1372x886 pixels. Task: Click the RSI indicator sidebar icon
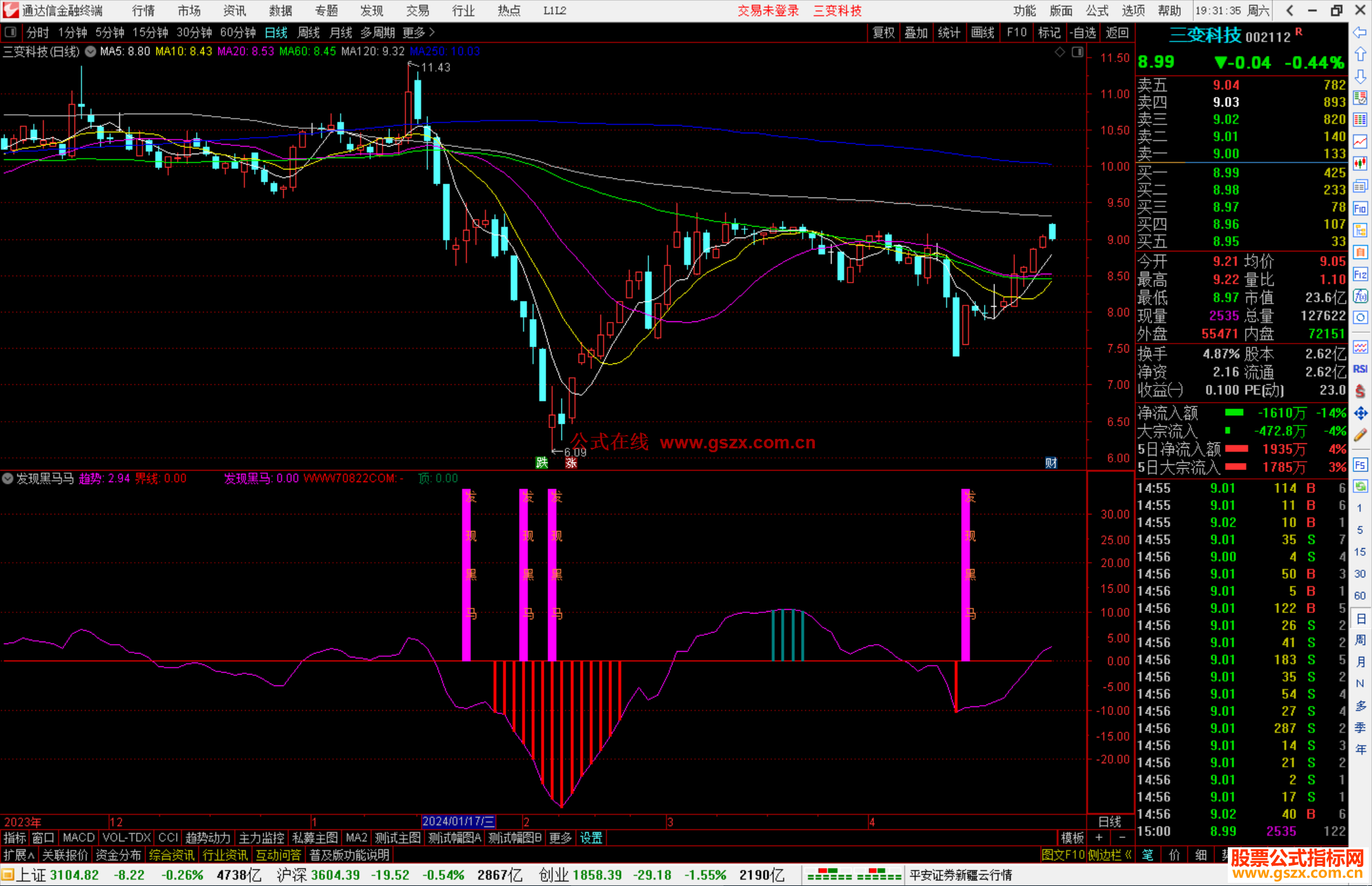tap(1360, 370)
